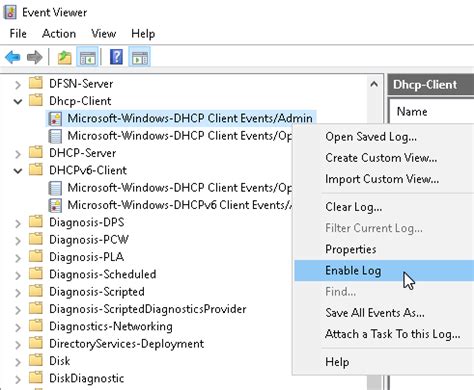Screen dimensions: 474x390
Task: Expand the Diagnosis-PLA tree node
Action: 18,258
